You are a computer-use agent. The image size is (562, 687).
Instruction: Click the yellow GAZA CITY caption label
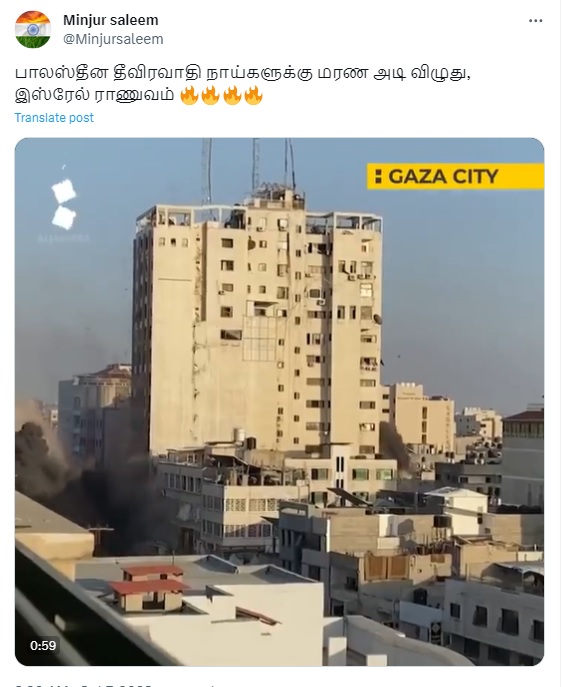click(455, 177)
